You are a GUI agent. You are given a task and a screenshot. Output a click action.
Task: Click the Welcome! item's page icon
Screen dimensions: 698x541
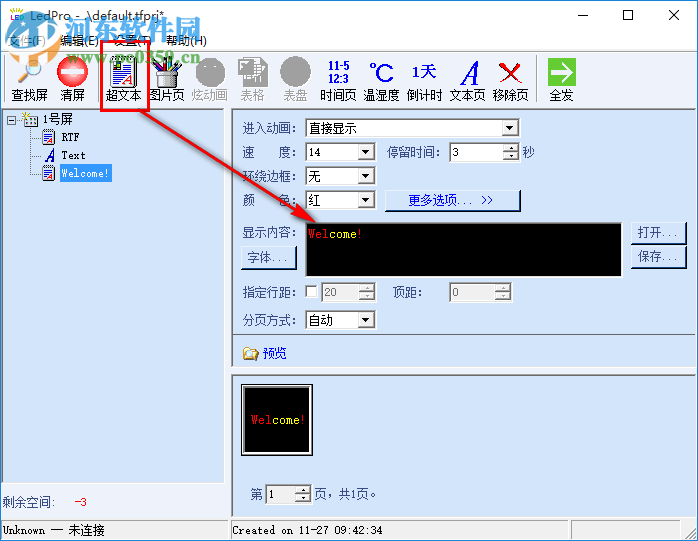[x=49, y=173]
